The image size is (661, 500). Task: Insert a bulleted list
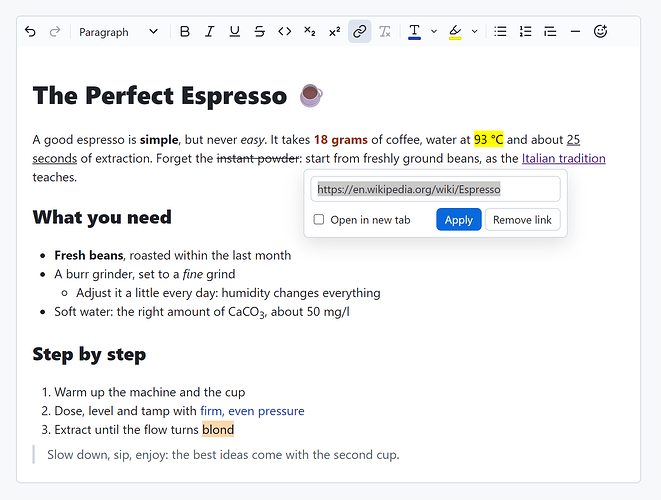coord(500,32)
